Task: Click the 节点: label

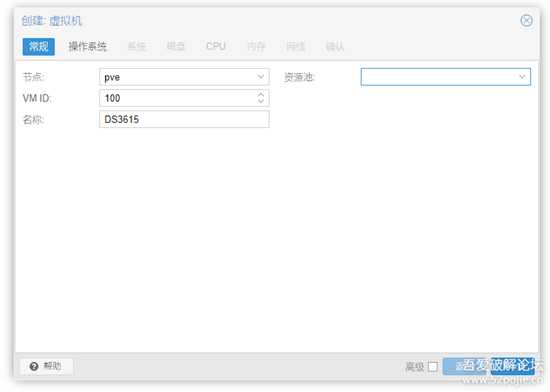Action: click(33, 77)
